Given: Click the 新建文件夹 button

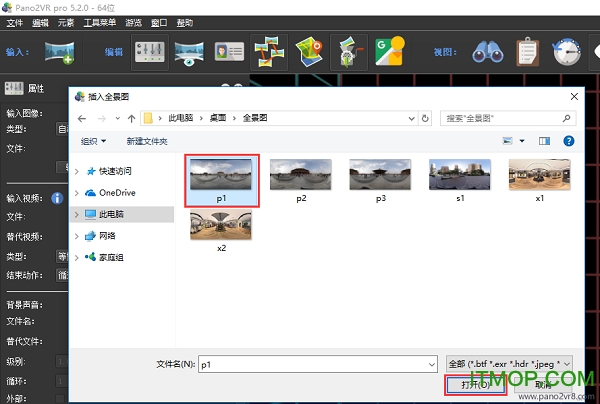Looking at the screenshot, I should pos(143,142).
